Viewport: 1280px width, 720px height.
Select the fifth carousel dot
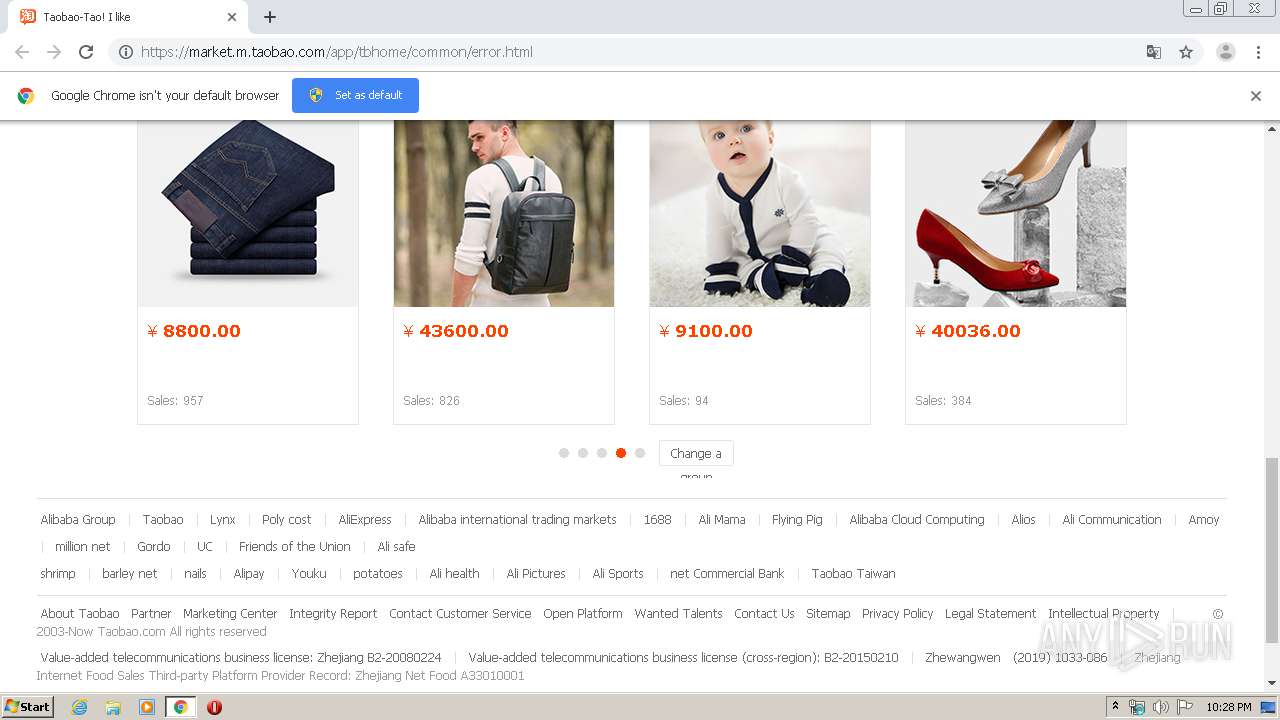(640, 453)
